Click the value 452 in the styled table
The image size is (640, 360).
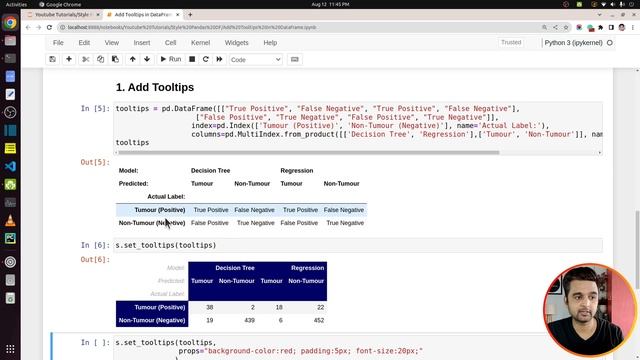pyautogui.click(x=319, y=320)
